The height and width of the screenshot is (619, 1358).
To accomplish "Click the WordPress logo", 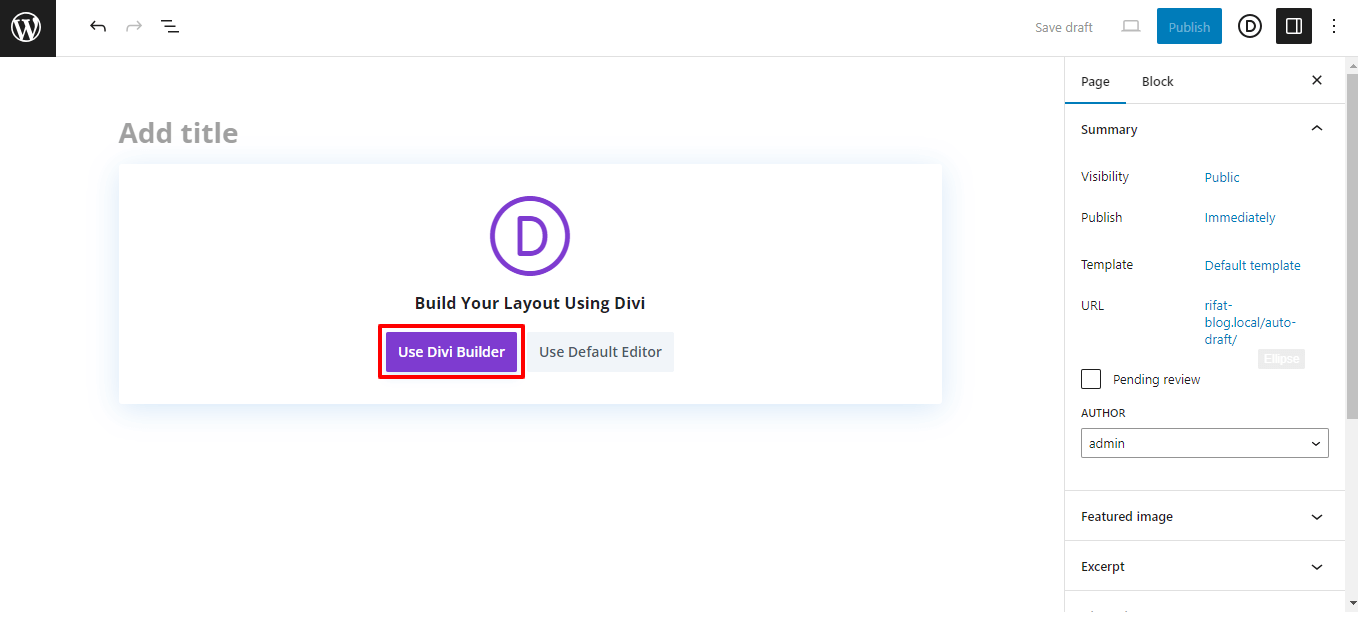I will 27,27.
